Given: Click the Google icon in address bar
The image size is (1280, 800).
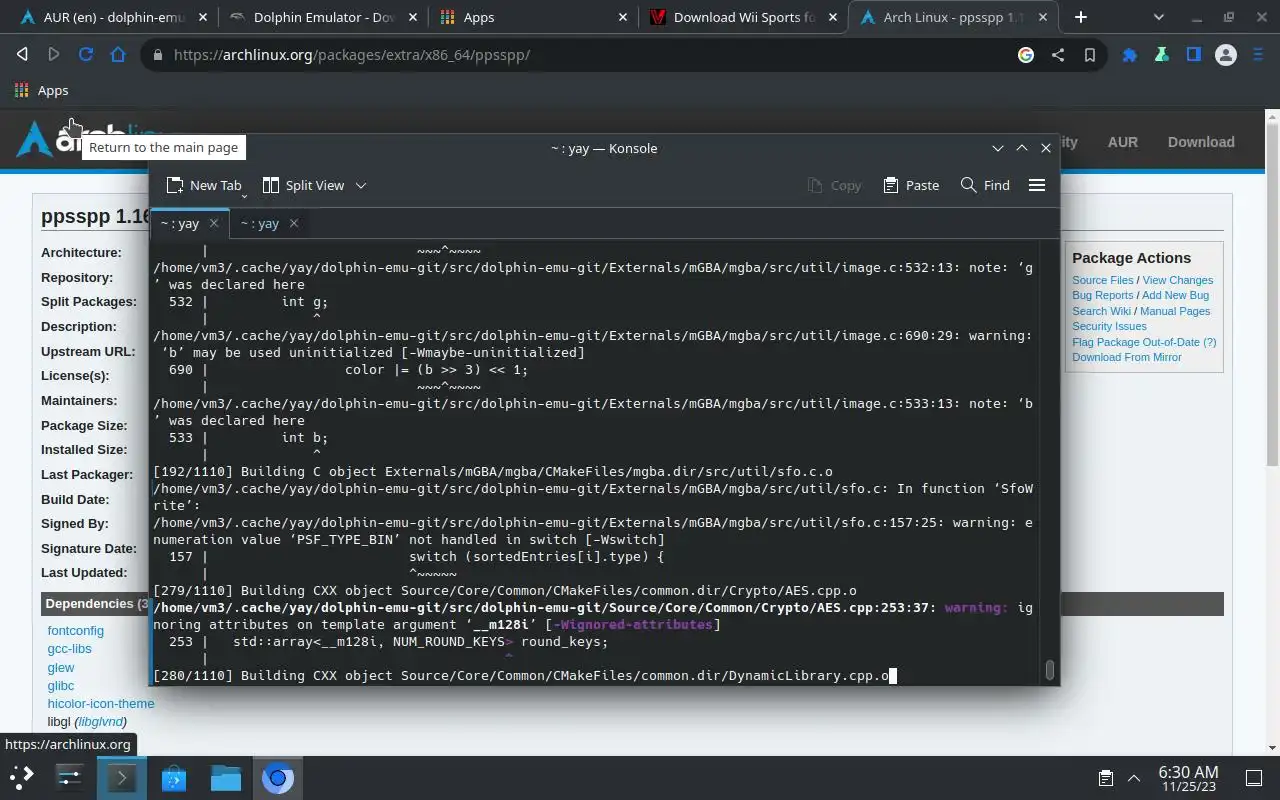Looking at the screenshot, I should tap(1026, 55).
